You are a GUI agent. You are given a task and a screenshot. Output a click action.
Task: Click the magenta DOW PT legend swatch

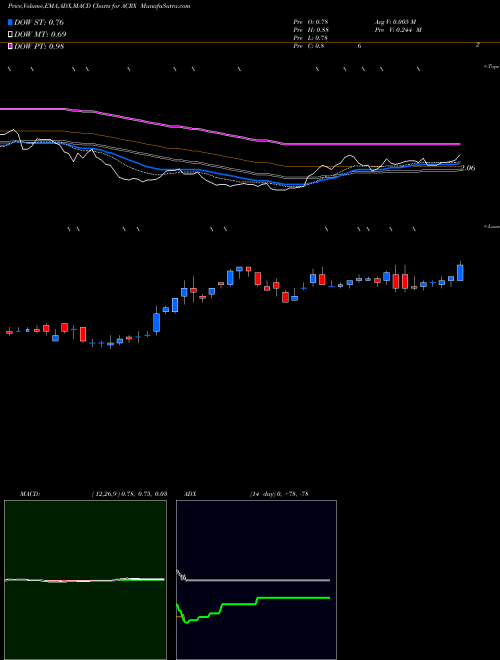click(x=11, y=46)
